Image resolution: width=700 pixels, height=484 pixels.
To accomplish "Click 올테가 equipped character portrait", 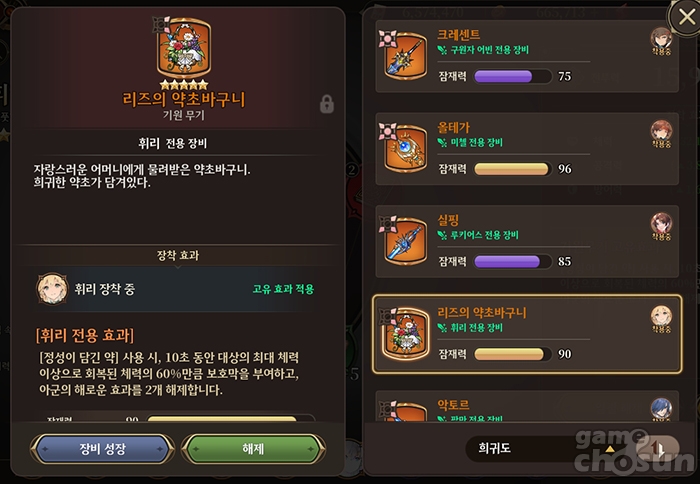I will [661, 131].
